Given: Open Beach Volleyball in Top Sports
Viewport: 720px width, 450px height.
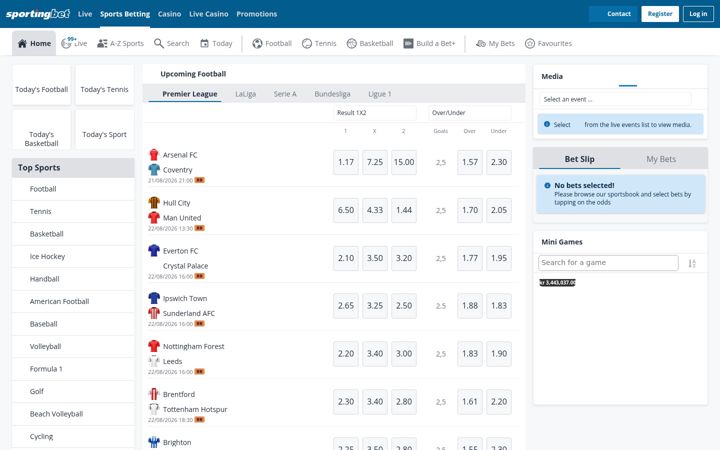Looking at the screenshot, I should [x=73, y=414].
